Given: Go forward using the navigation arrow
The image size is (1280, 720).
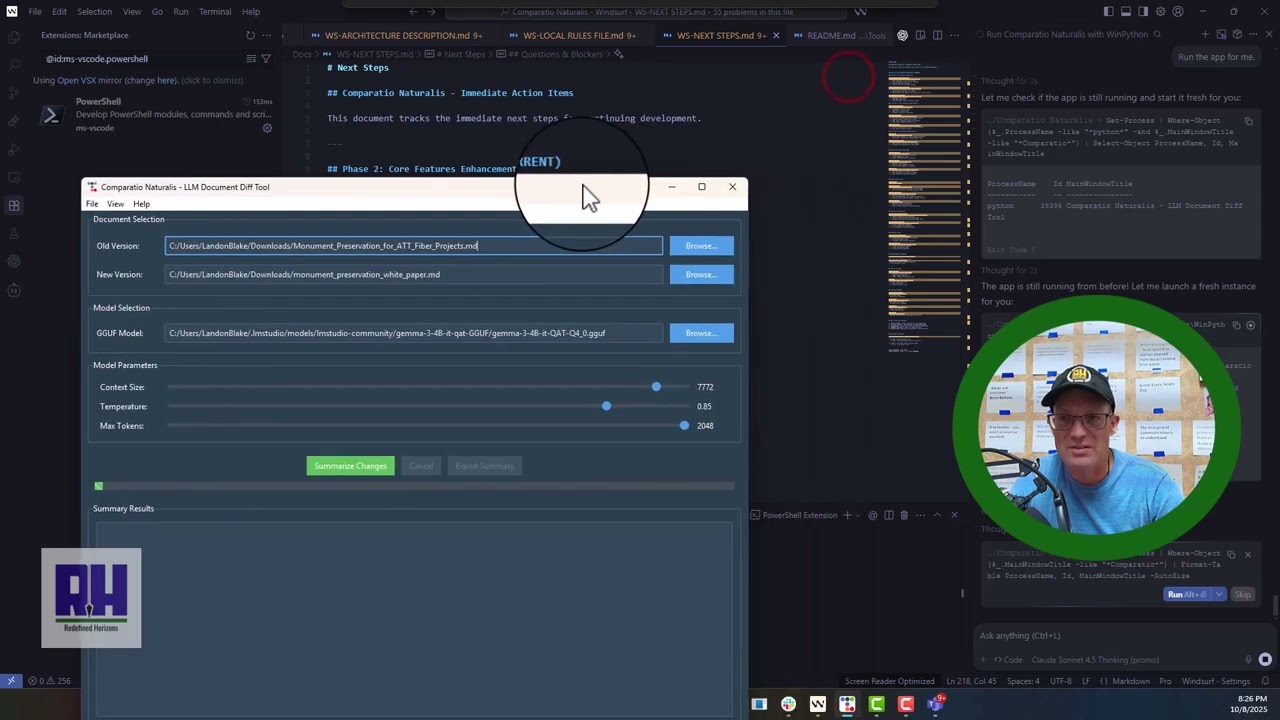Looking at the screenshot, I should pos(432,12).
